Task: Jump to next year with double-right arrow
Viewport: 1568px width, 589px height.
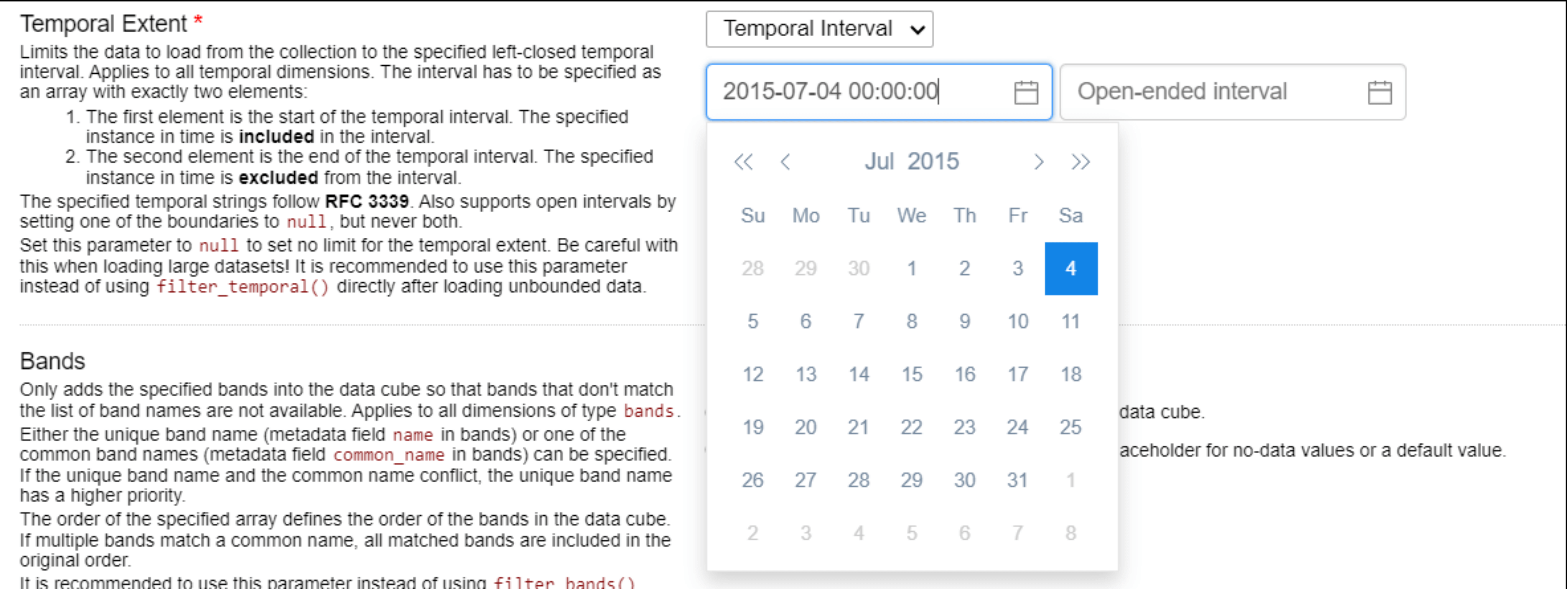Action: [1081, 162]
